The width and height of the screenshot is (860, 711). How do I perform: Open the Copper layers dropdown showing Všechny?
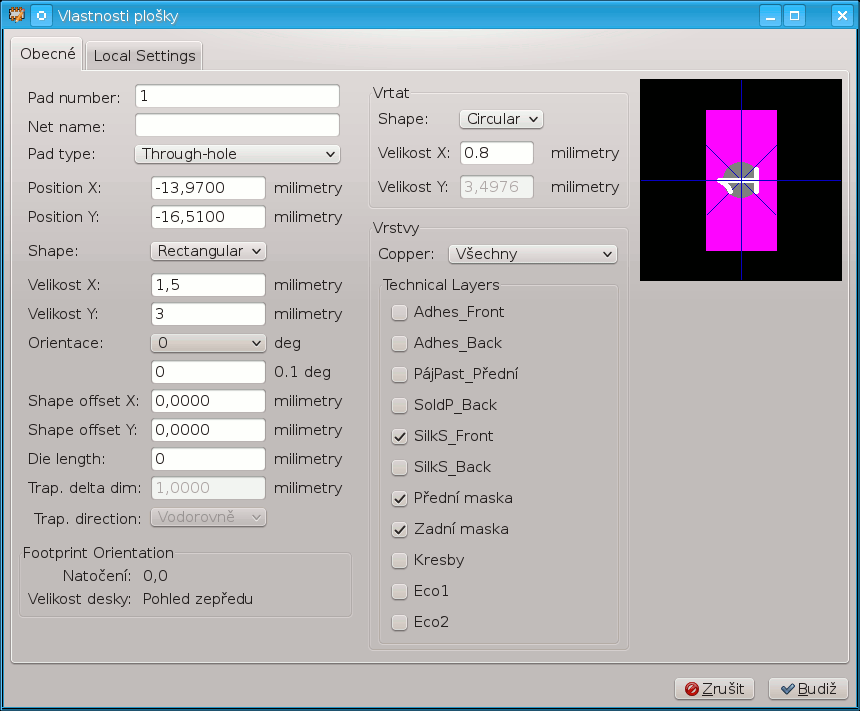pos(533,254)
